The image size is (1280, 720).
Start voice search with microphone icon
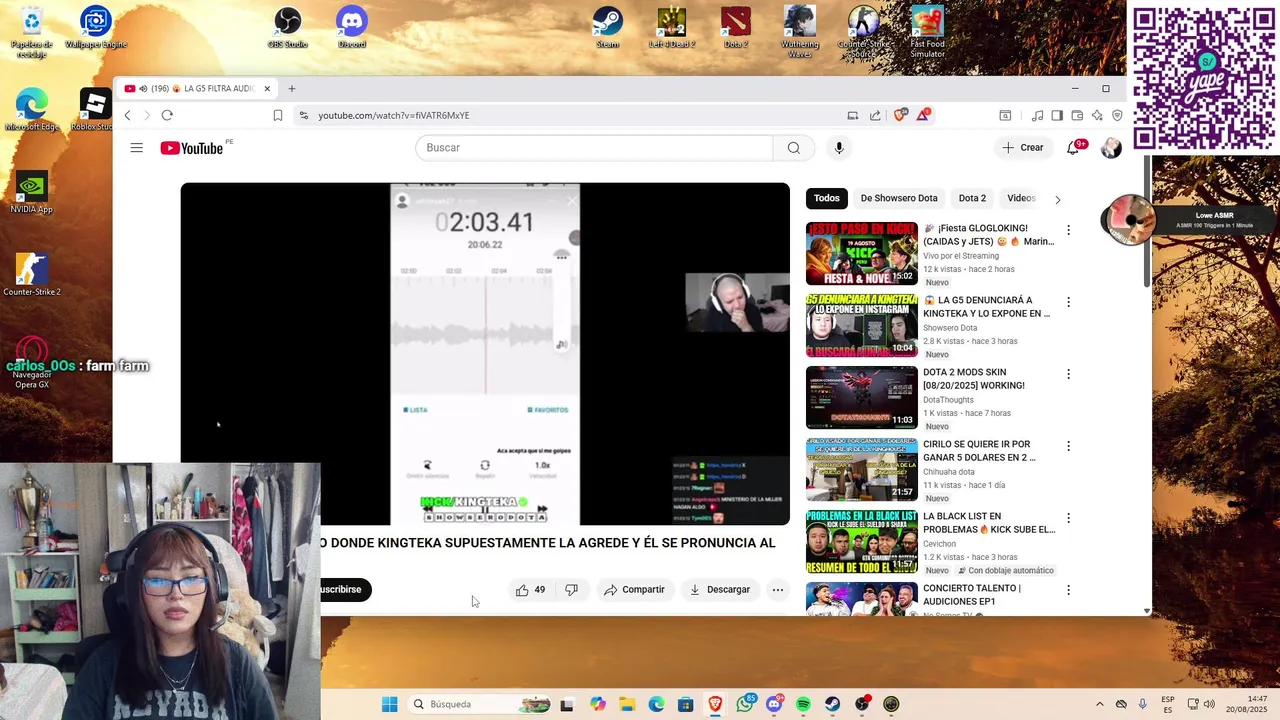839,148
